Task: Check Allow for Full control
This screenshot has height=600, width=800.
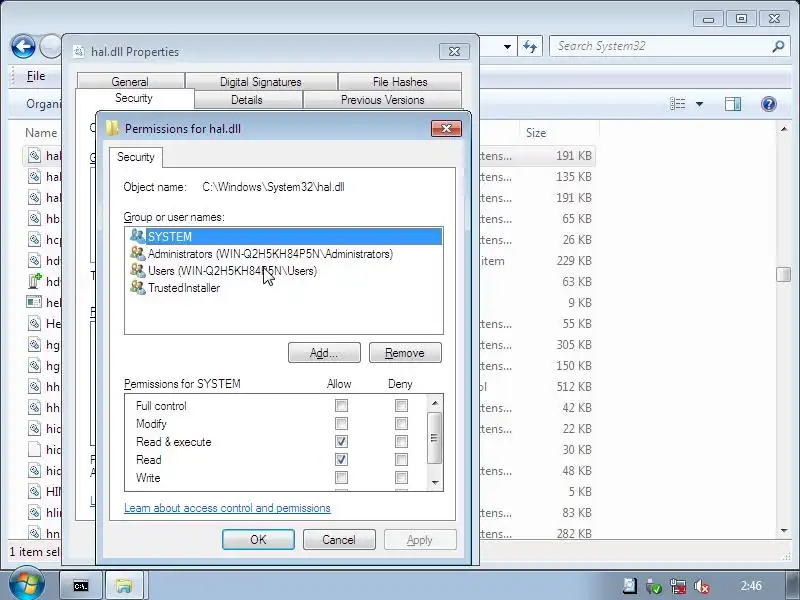Action: coord(341,406)
